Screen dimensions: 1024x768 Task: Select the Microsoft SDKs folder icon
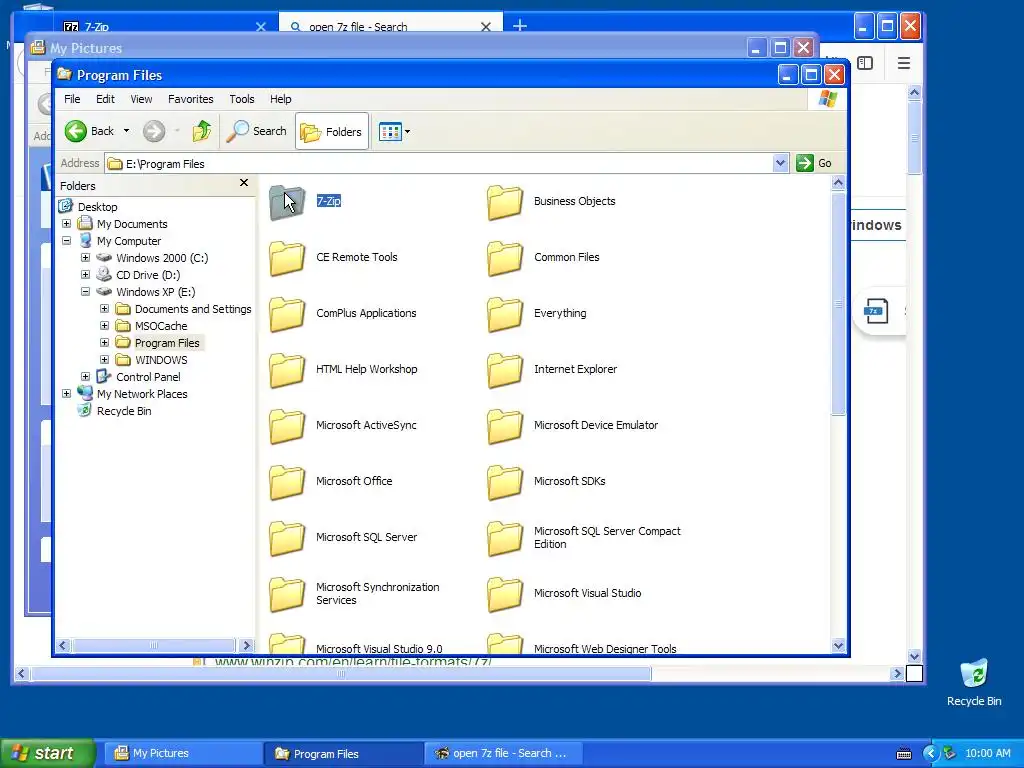point(505,483)
